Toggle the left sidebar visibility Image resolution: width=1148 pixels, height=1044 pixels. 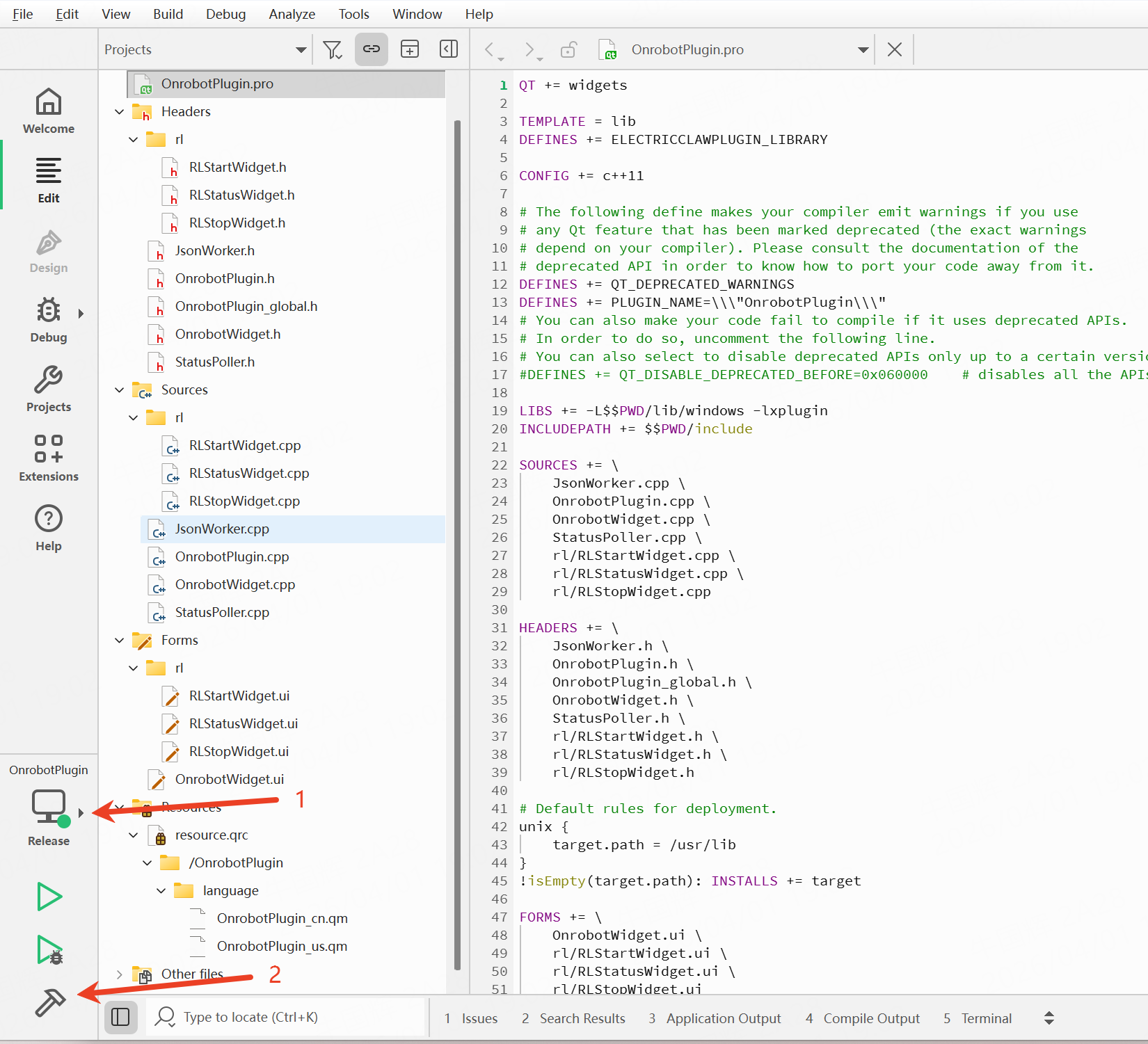click(x=120, y=1017)
